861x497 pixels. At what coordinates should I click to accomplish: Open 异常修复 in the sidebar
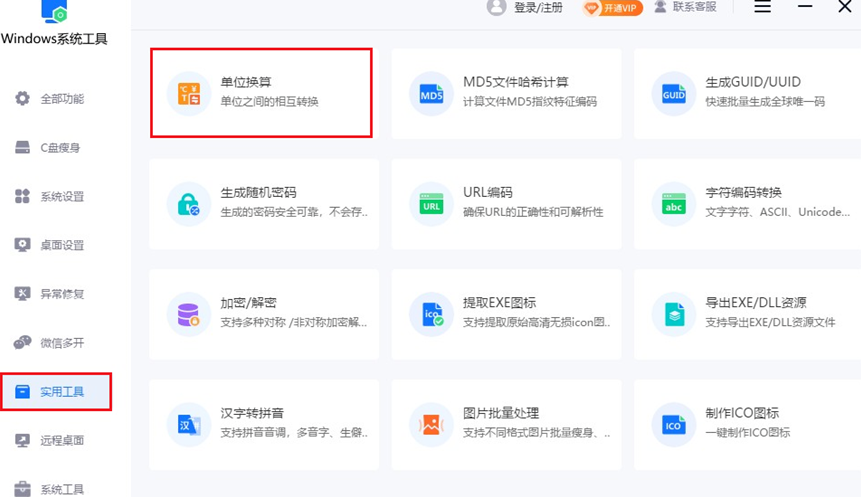(x=62, y=294)
